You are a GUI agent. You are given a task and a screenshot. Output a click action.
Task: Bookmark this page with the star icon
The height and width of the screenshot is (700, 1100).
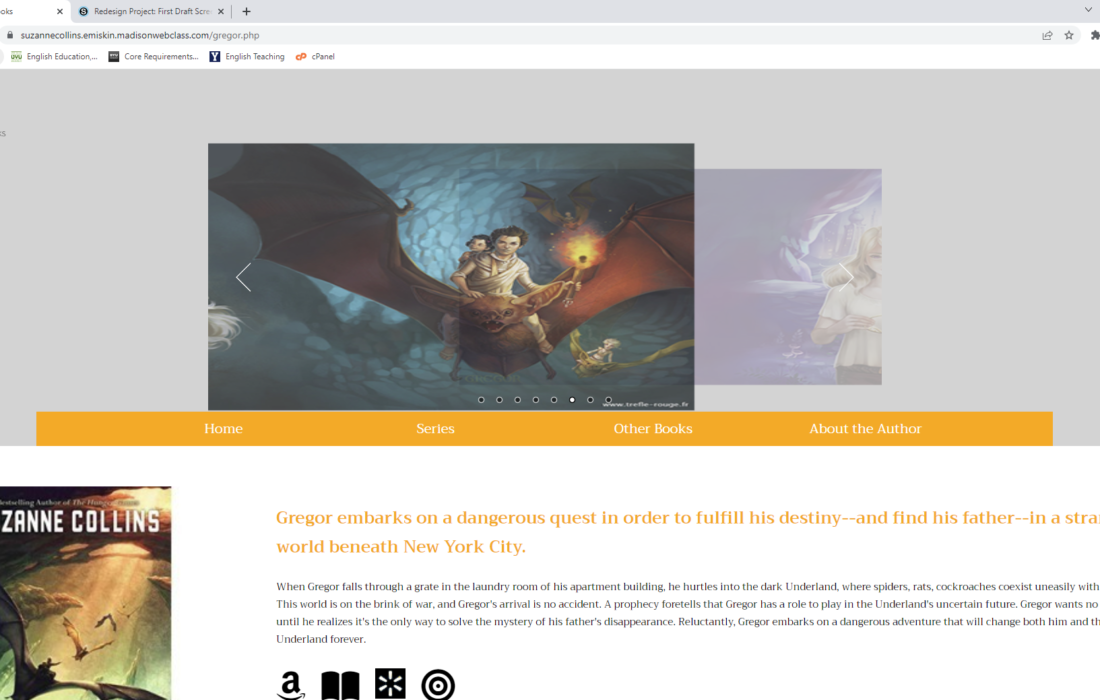pyautogui.click(x=1069, y=35)
